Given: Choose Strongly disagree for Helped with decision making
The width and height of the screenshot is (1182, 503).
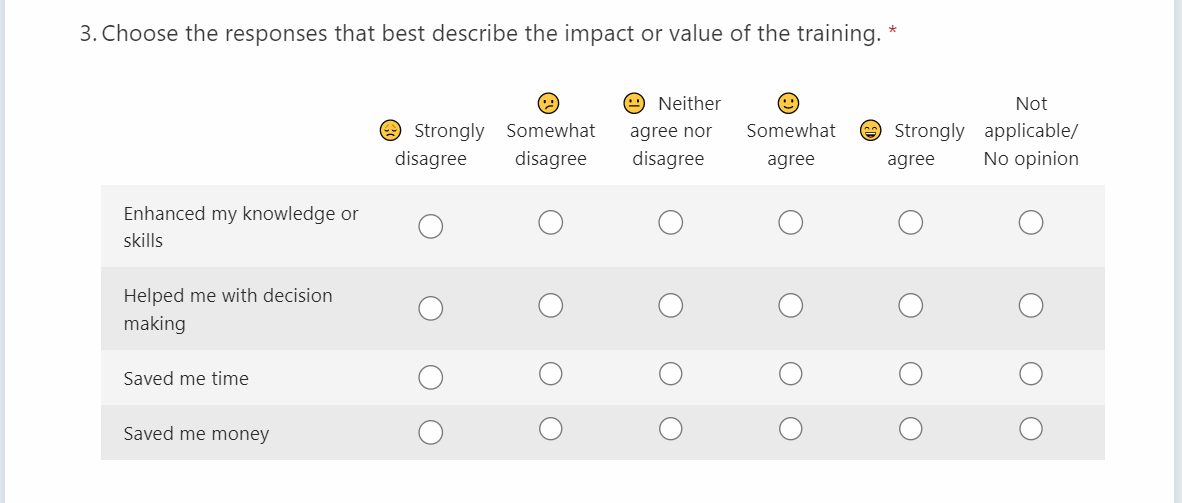Looking at the screenshot, I should point(430,306).
